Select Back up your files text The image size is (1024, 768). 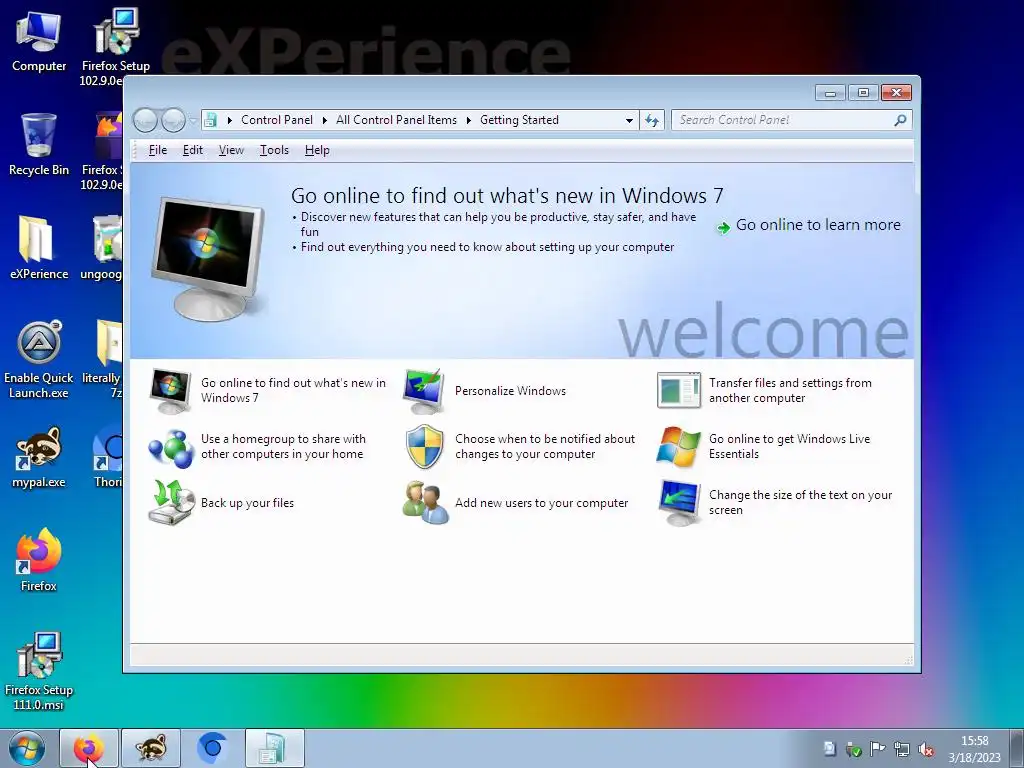point(248,503)
